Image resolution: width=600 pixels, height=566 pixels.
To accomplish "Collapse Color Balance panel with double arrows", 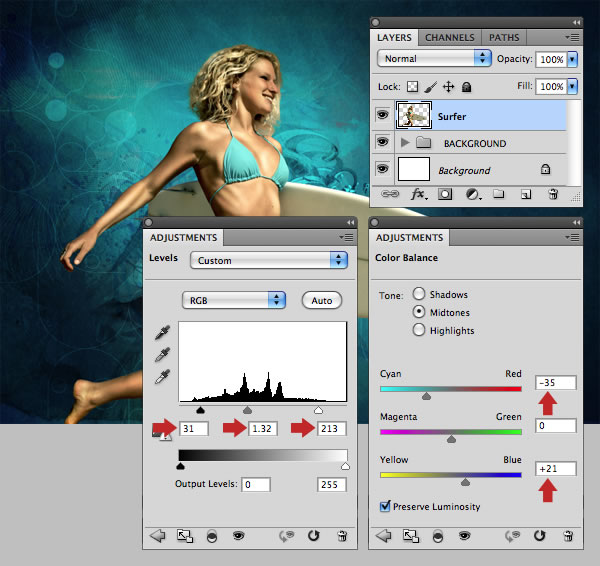I will click(x=576, y=223).
